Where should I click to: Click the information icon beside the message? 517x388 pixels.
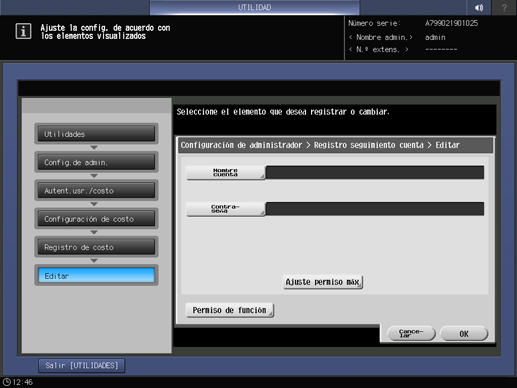point(23,31)
